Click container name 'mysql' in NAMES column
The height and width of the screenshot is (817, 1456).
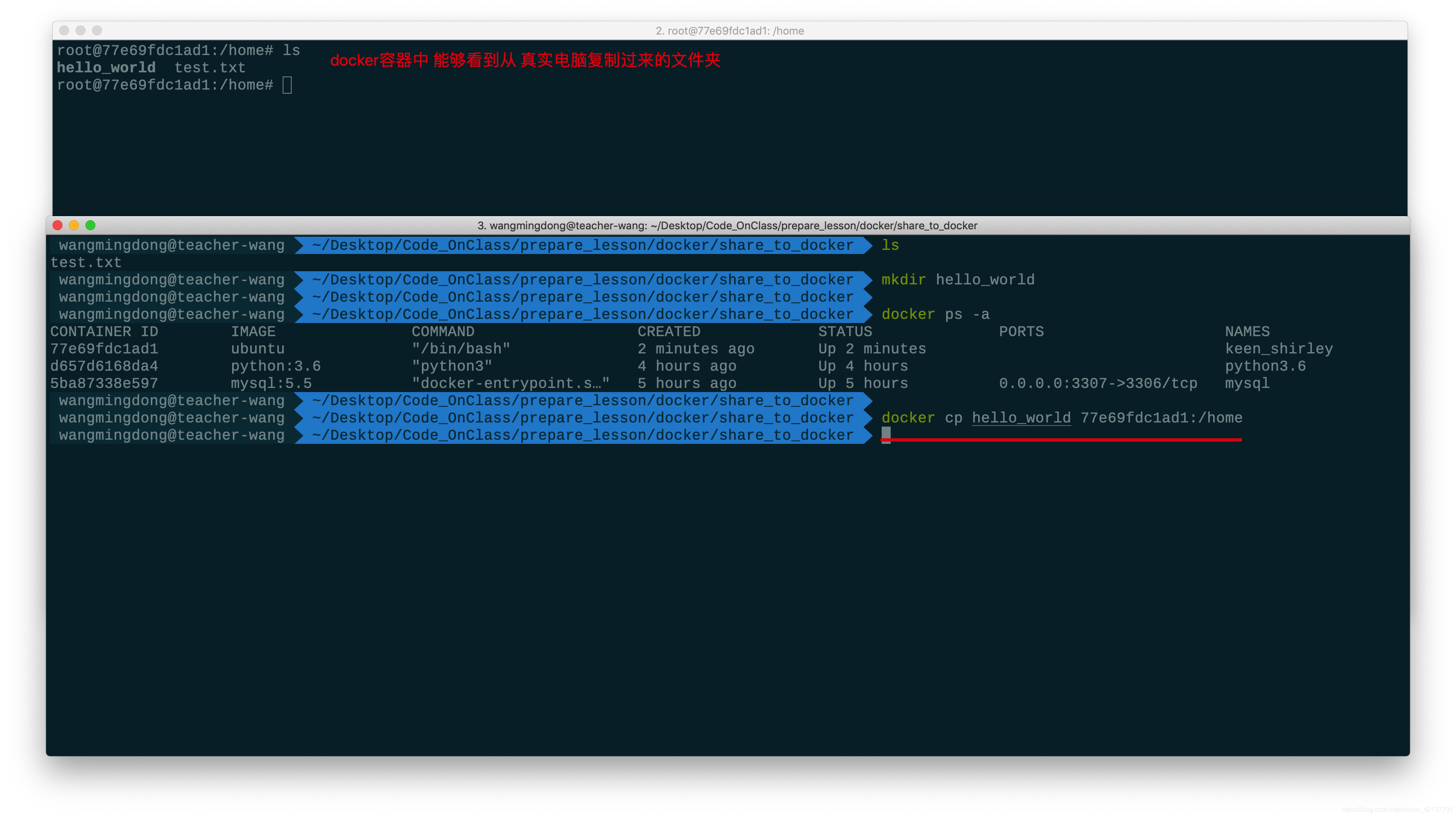tap(1247, 383)
